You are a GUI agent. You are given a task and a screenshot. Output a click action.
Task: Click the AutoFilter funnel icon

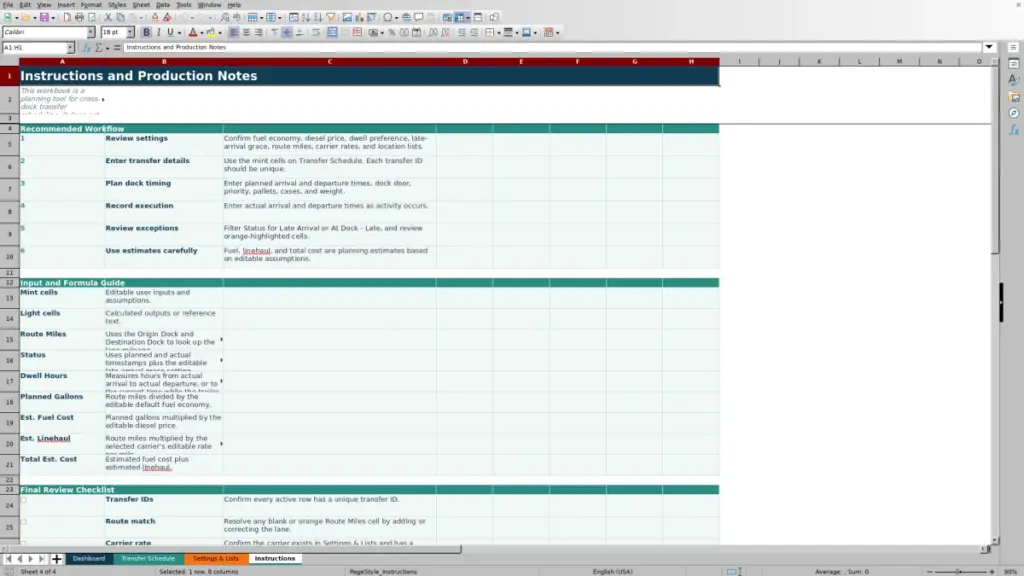point(330,18)
